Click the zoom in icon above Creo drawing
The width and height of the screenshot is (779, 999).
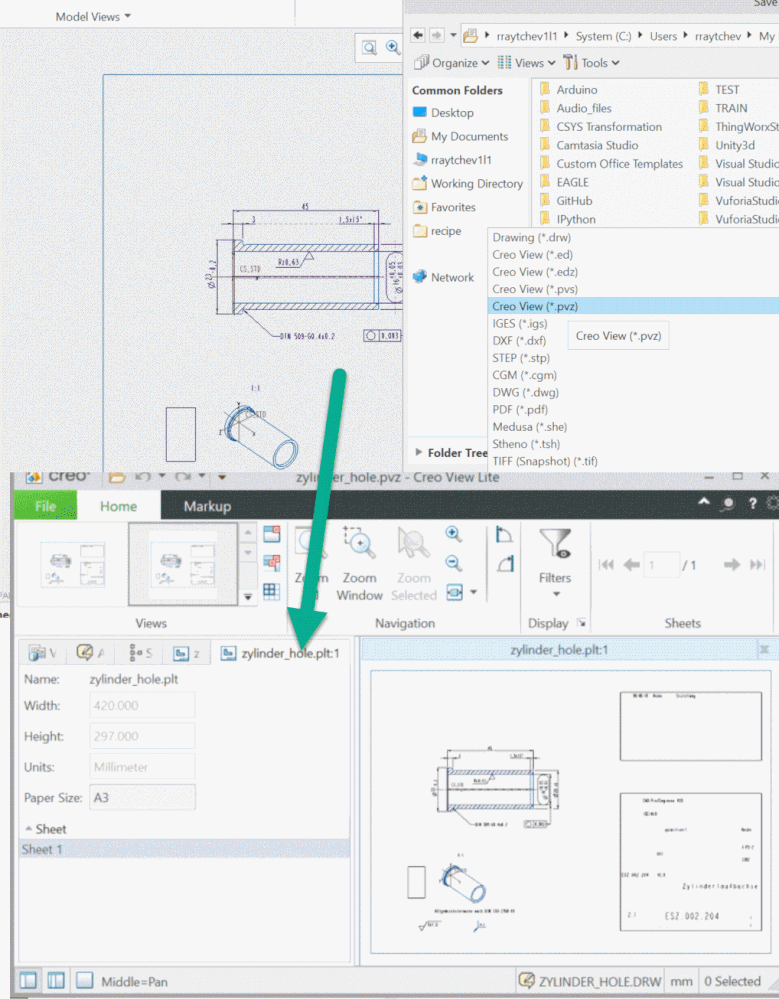click(393, 47)
